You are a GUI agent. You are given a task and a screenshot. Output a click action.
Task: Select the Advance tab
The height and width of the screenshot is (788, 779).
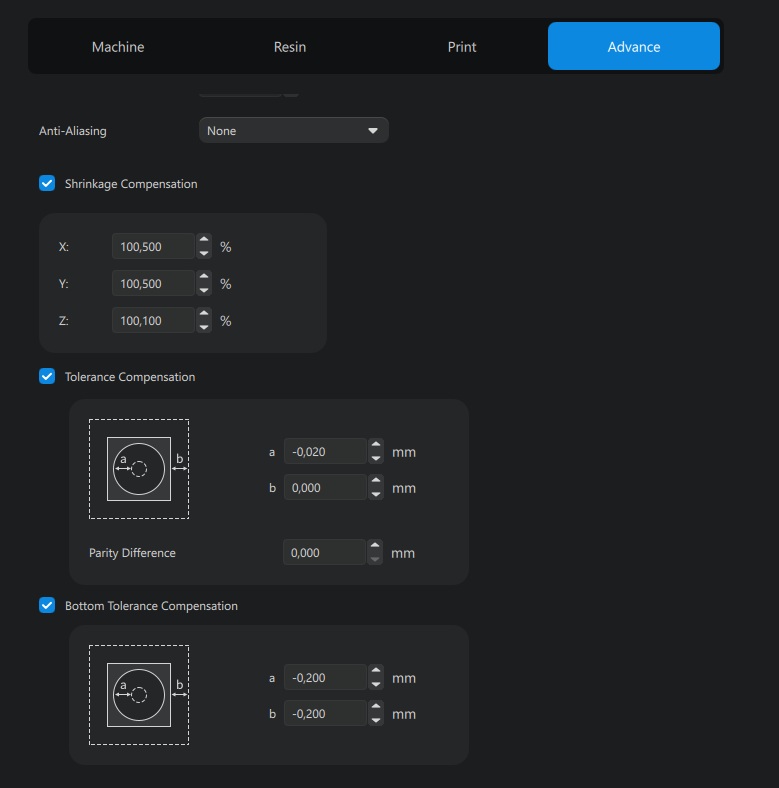click(x=633, y=47)
